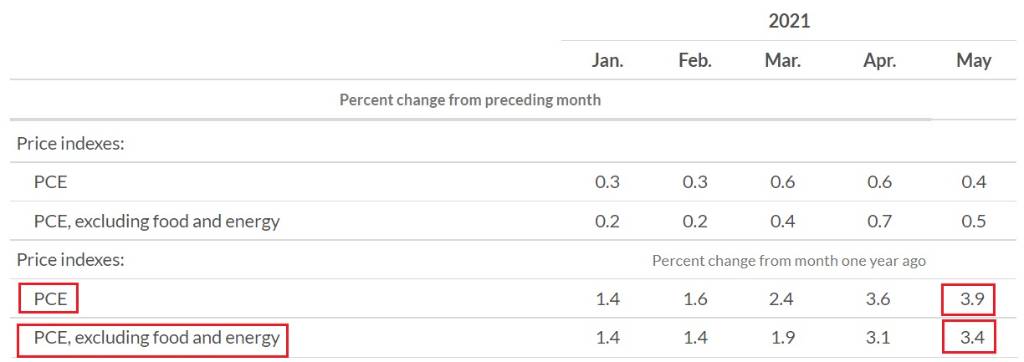1024x362 pixels.
Task: Click the 2.4 yearly PCE March value
Action: tap(782, 299)
